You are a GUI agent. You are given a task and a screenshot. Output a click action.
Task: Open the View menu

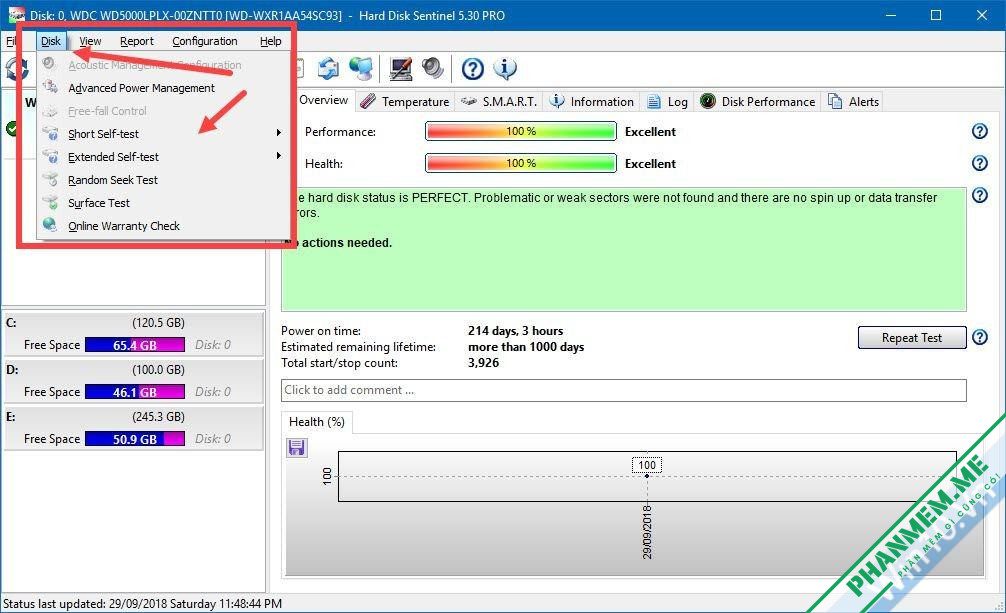(90, 41)
